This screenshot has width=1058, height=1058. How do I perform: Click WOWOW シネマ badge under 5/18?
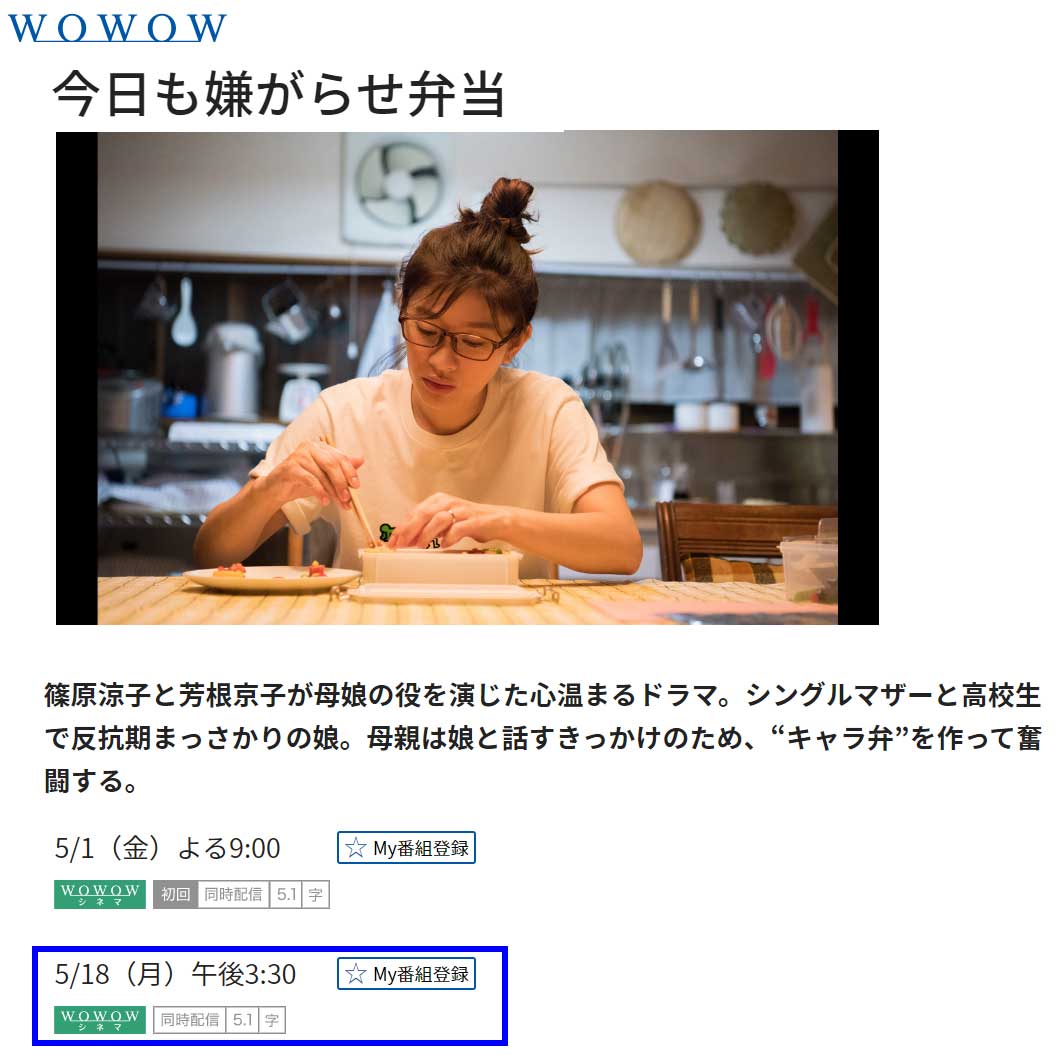coord(100,1020)
